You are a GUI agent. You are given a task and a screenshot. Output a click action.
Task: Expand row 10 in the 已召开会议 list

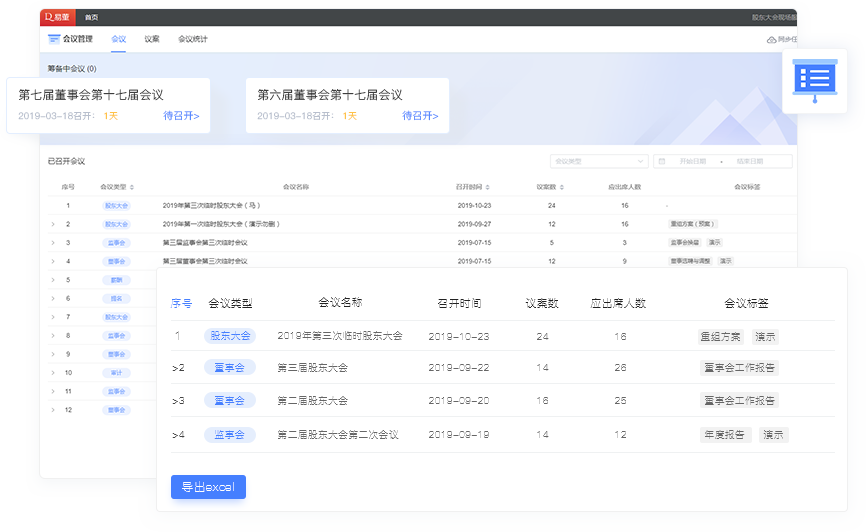coord(53,373)
